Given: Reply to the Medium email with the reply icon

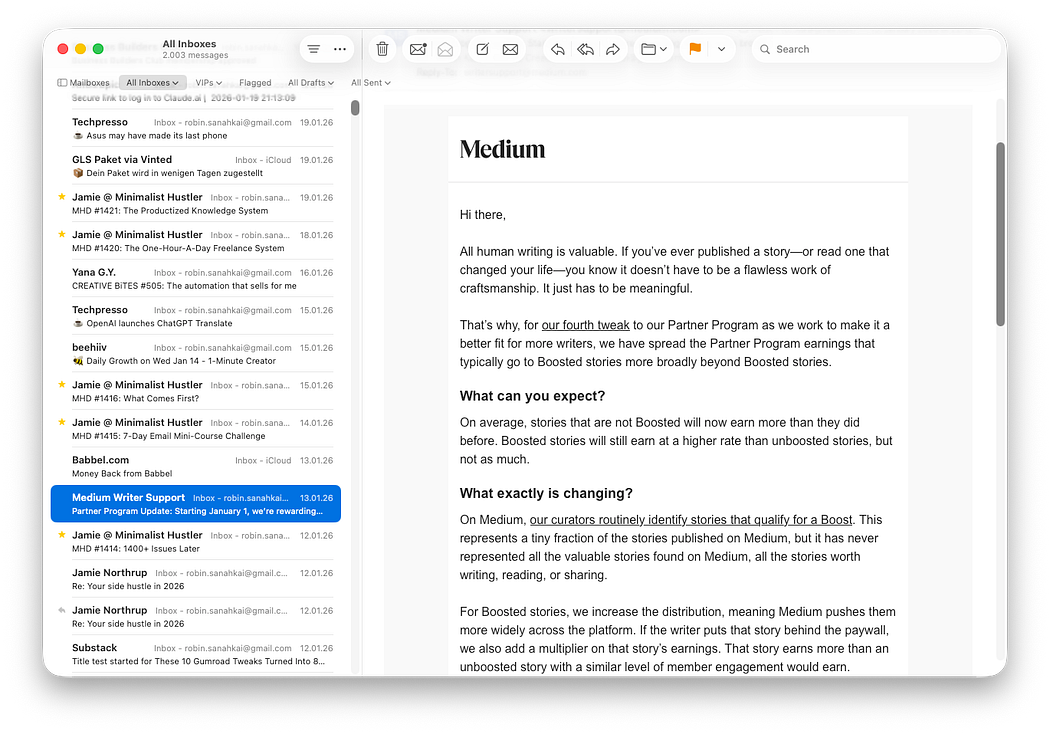Looking at the screenshot, I should tap(557, 48).
